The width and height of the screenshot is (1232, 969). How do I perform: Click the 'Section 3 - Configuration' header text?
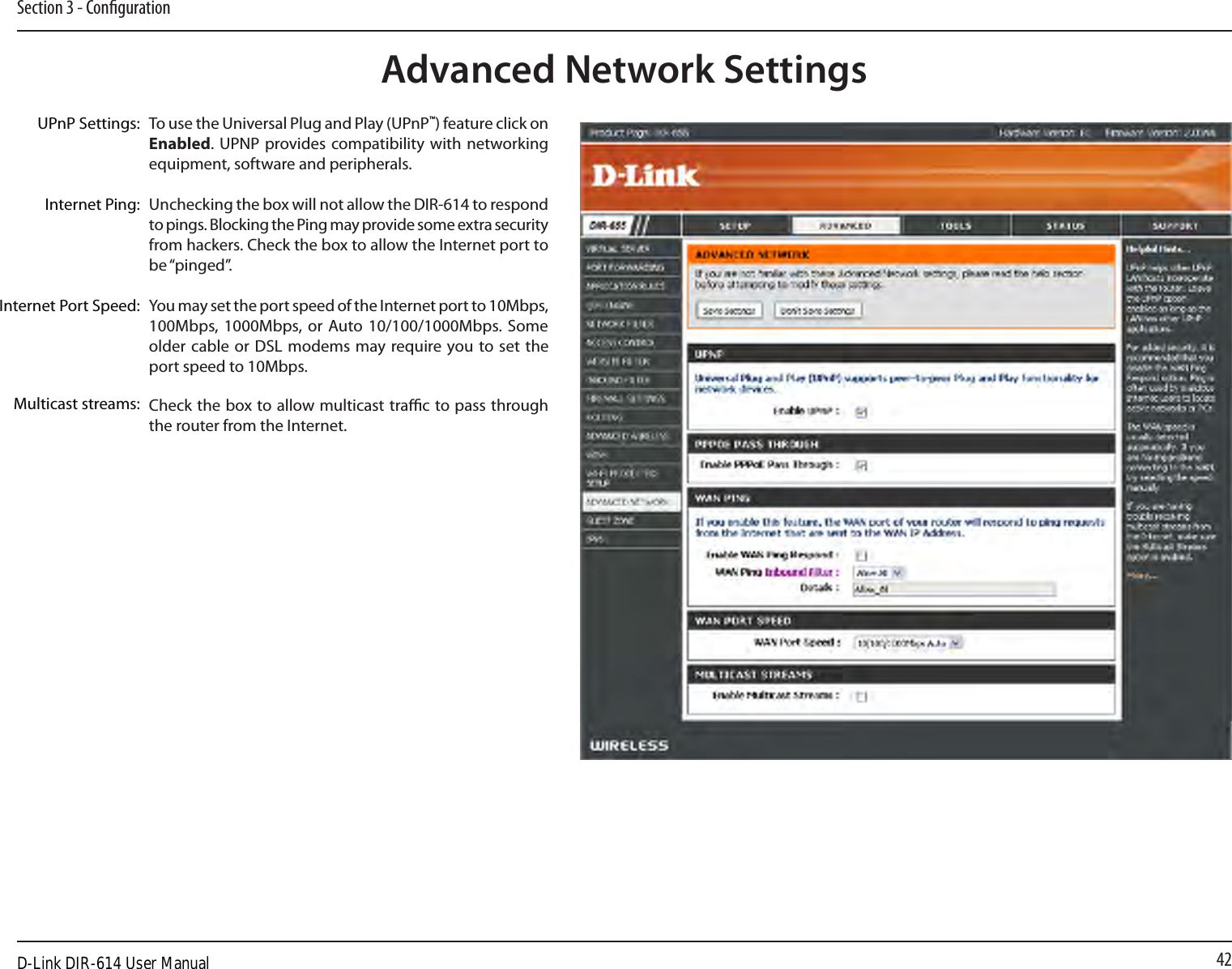click(x=93, y=9)
